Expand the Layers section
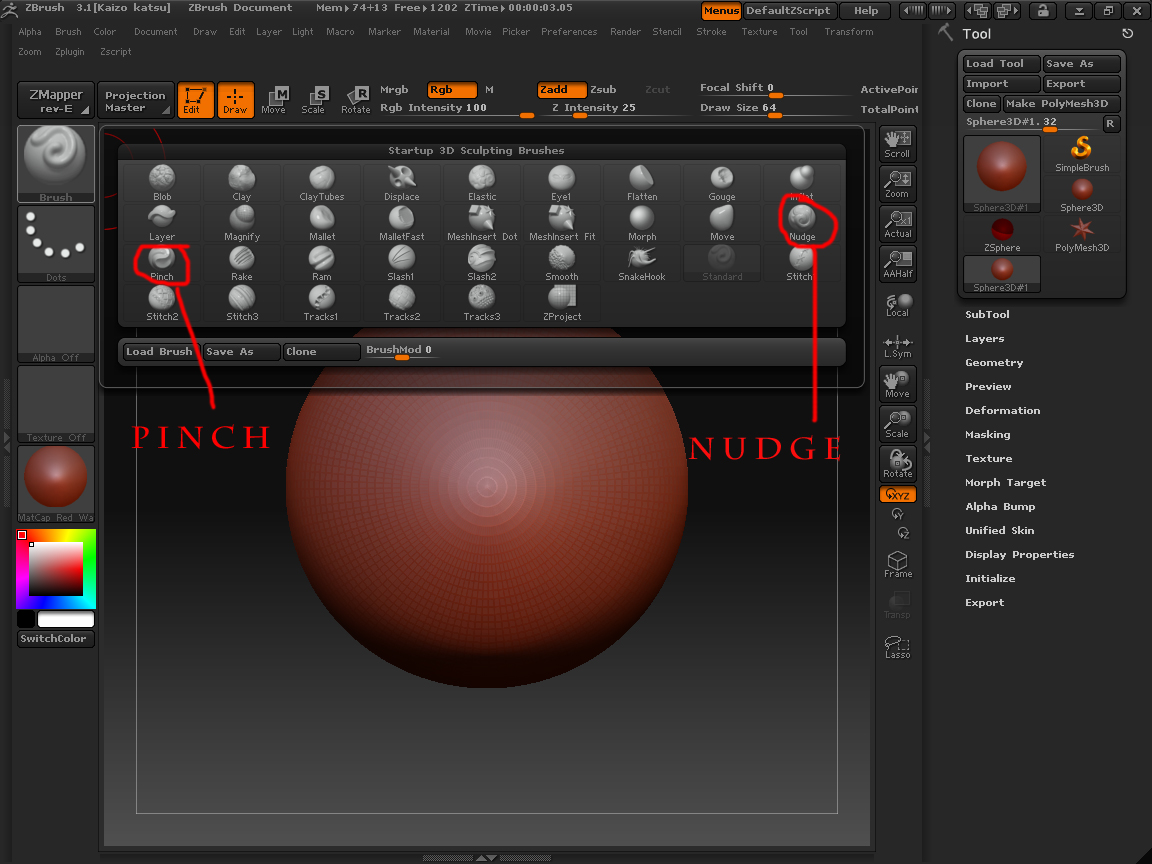This screenshot has width=1152, height=864. pyautogui.click(x=984, y=339)
